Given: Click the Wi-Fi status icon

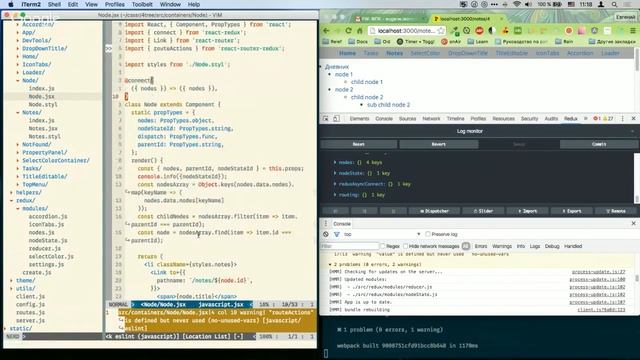Looking at the screenshot, I should pos(517,4).
